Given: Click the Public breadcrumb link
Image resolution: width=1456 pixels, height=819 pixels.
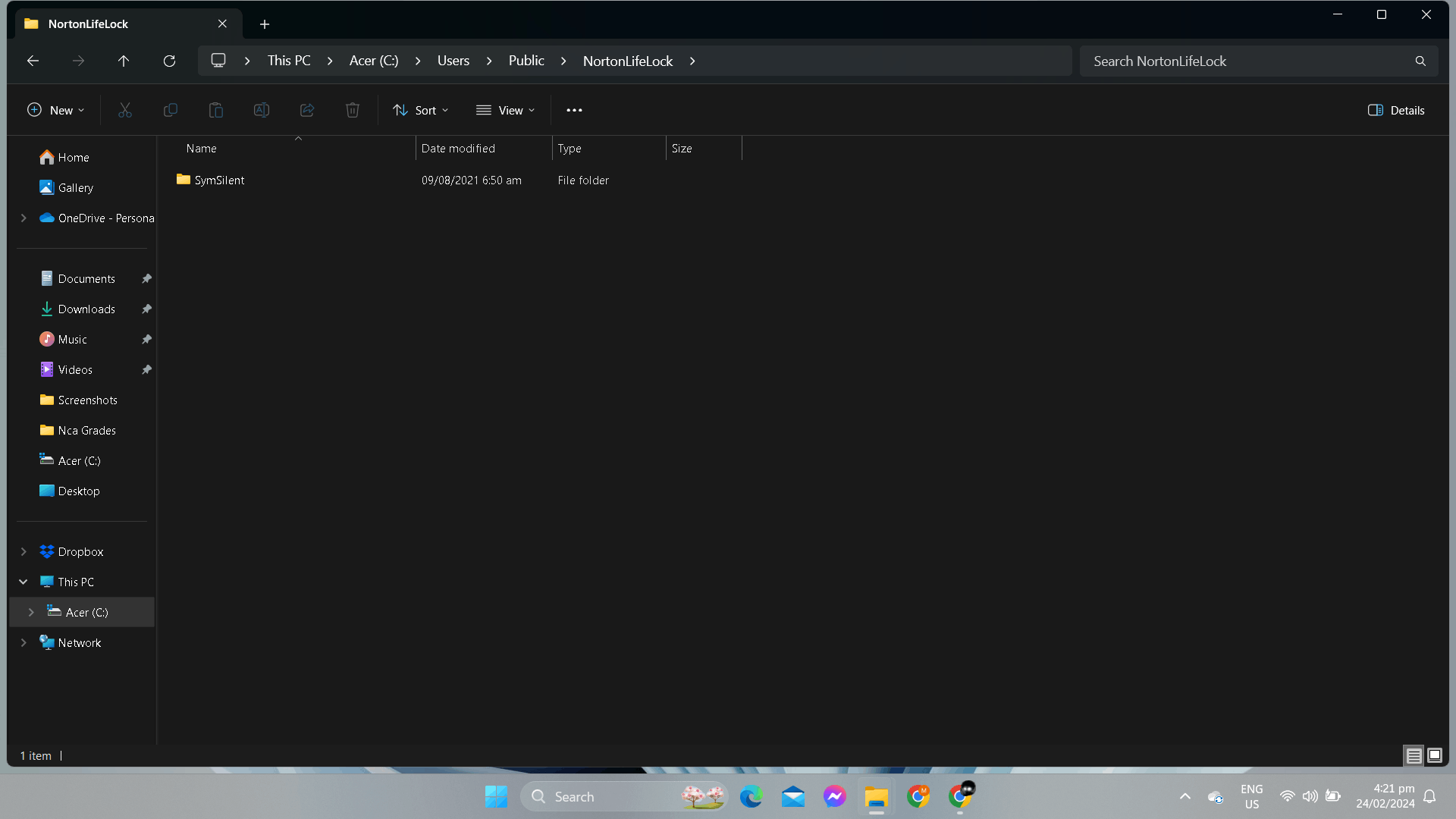Looking at the screenshot, I should pos(526,61).
